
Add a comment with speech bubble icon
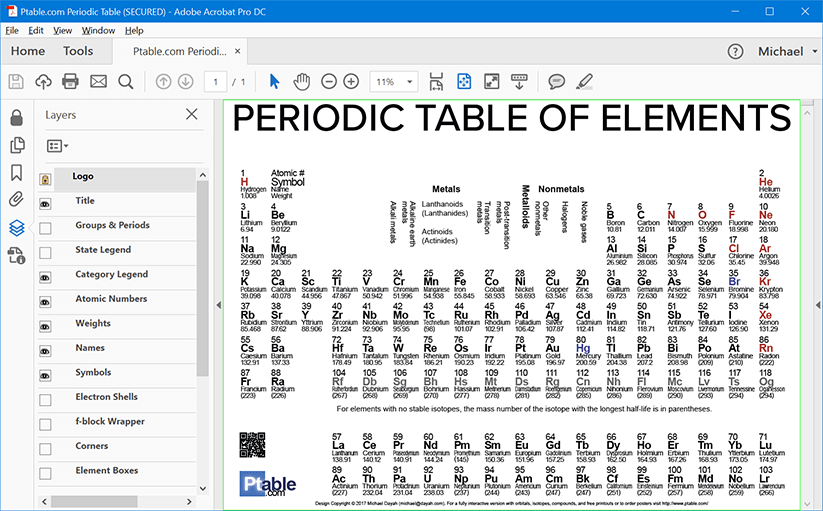pos(556,81)
